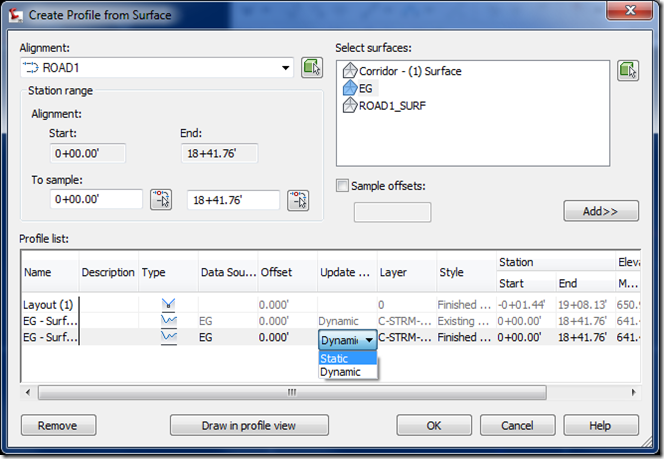This screenshot has width=664, height=459.
Task: Click the Name column header
Action: [50, 272]
